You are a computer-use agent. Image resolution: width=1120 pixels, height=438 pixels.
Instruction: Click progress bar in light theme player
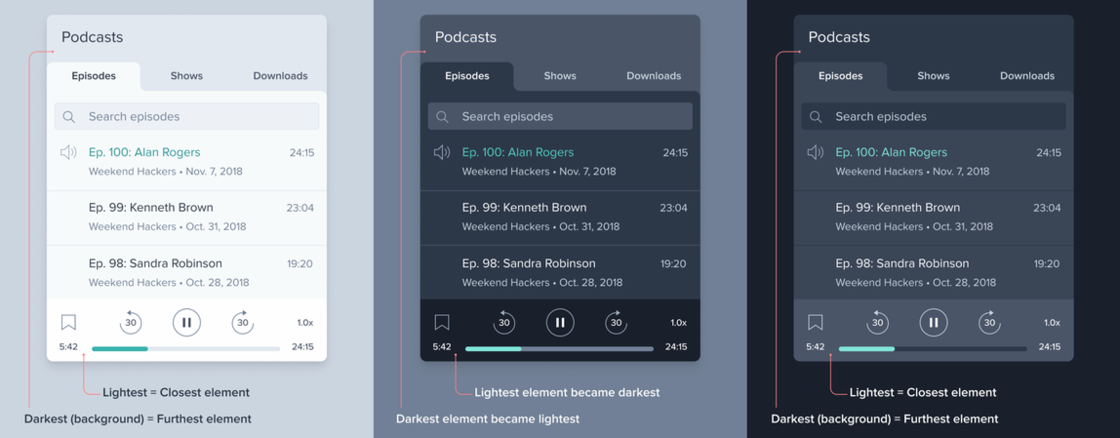[x=186, y=349]
